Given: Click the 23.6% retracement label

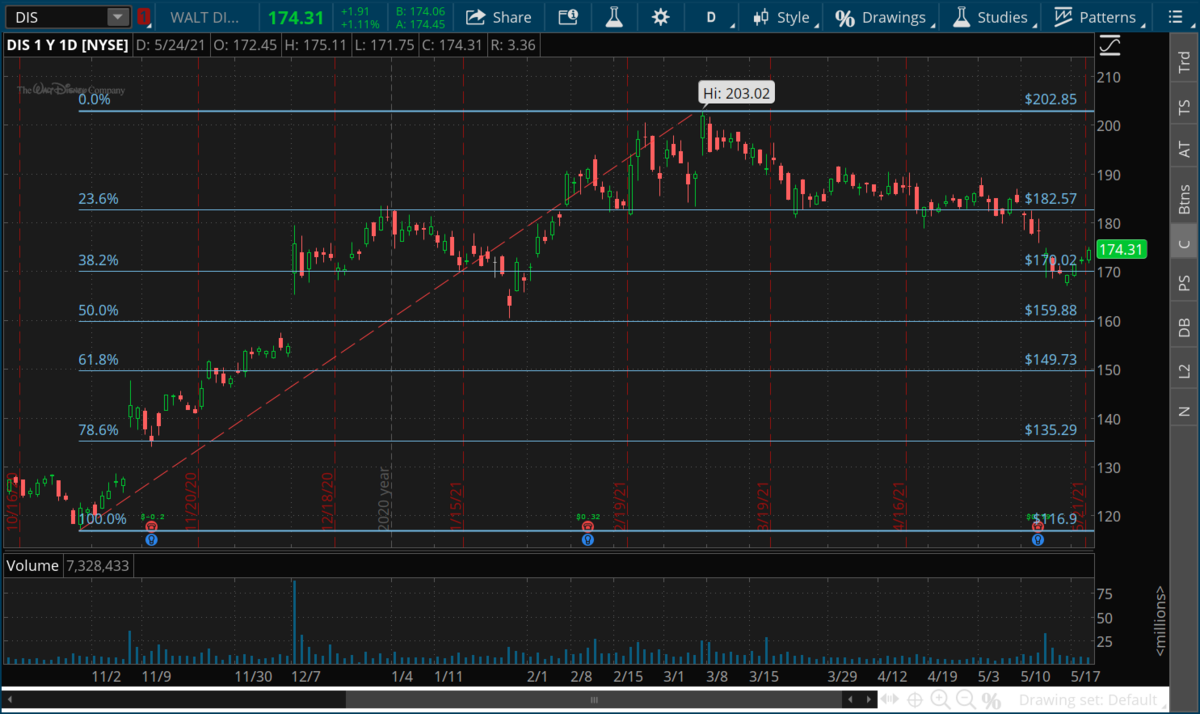Looking at the screenshot, I should click(x=99, y=199).
